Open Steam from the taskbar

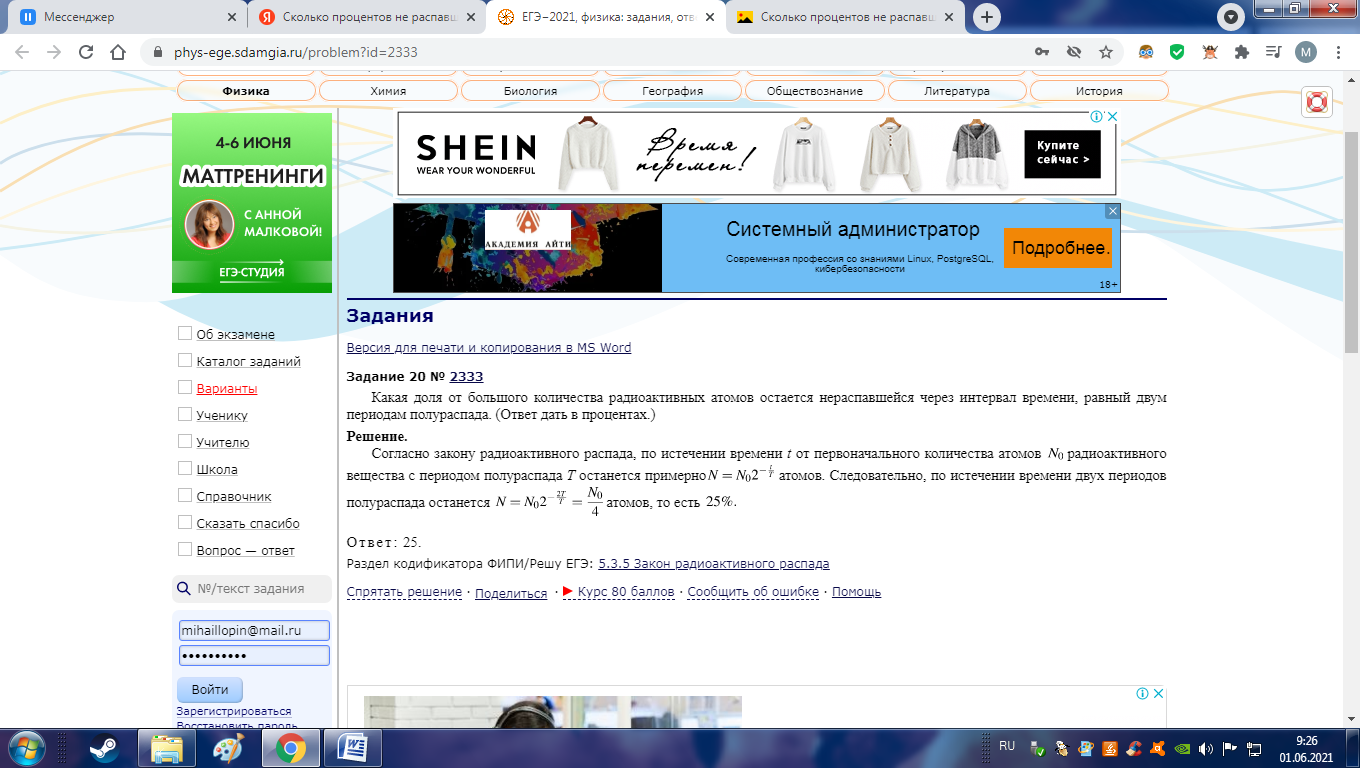click(x=103, y=748)
